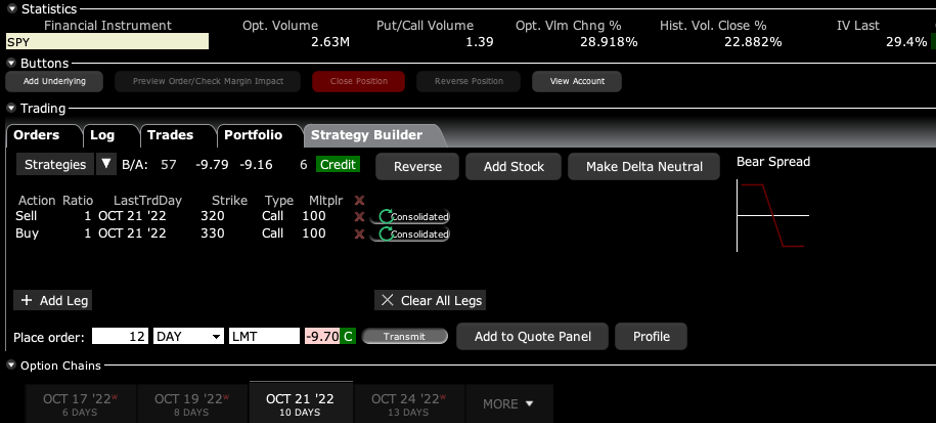
Task: Click Make Delta Neutral button
Action: [x=644, y=166]
